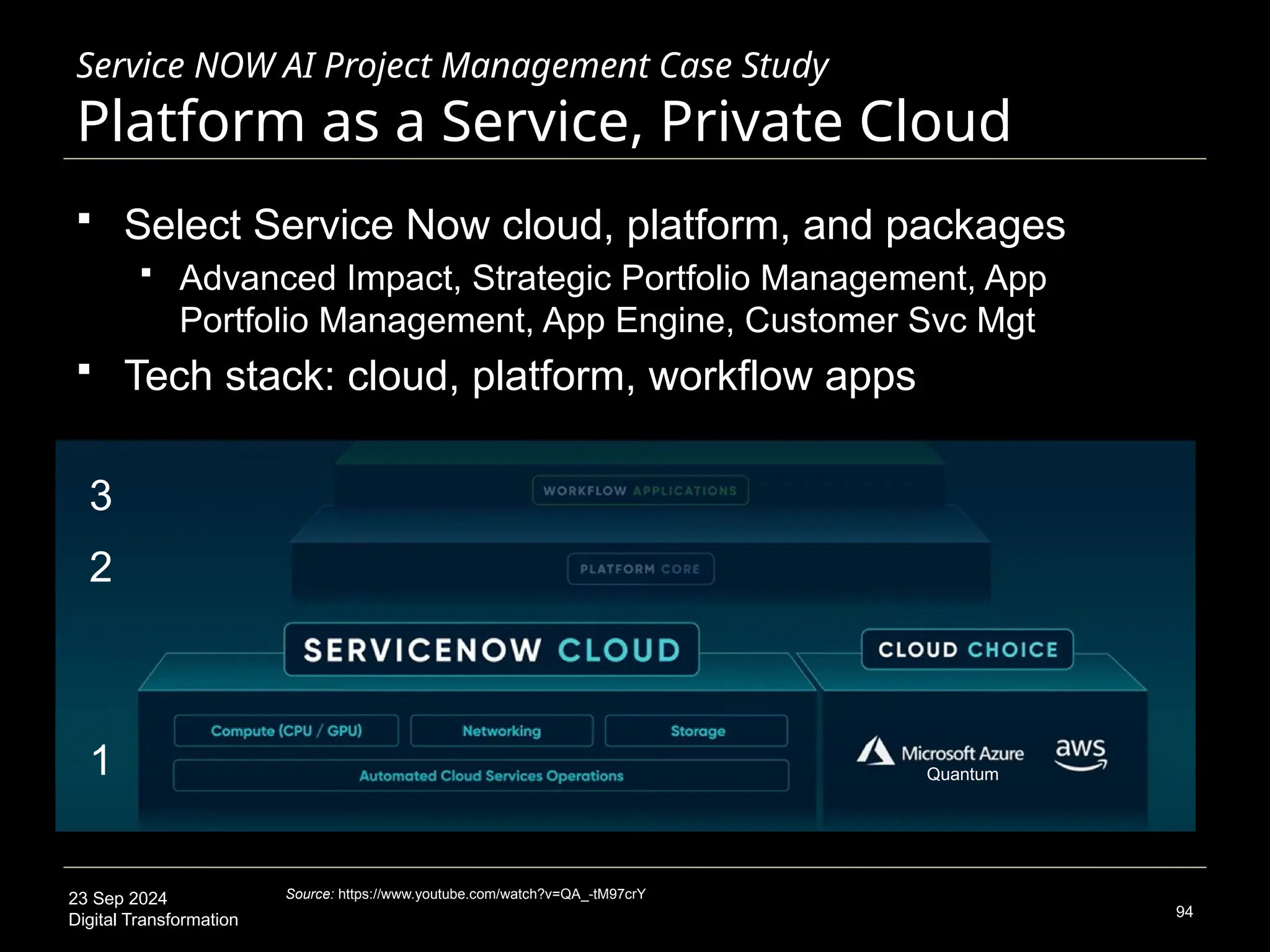Click 'Digital Transformation' footer text
Screen dimensions: 1270x952
pos(153,919)
